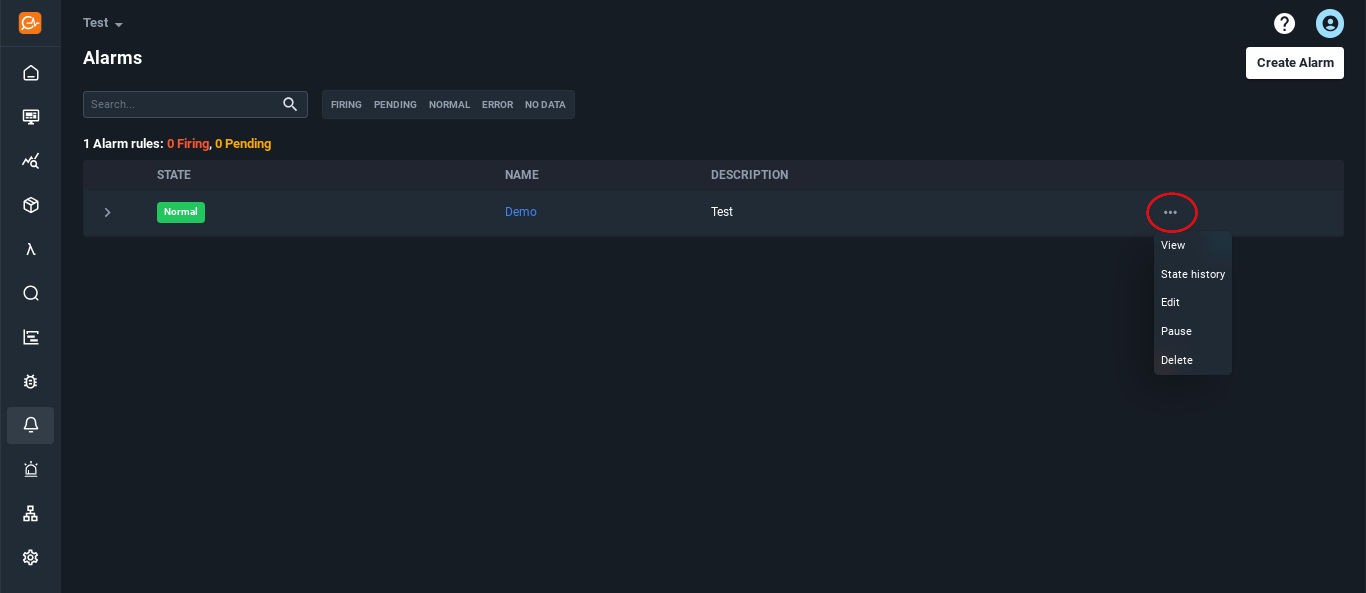Open the log query magnifier icon
Screen dimensions: 1366x593
pyautogui.click(x=30, y=292)
